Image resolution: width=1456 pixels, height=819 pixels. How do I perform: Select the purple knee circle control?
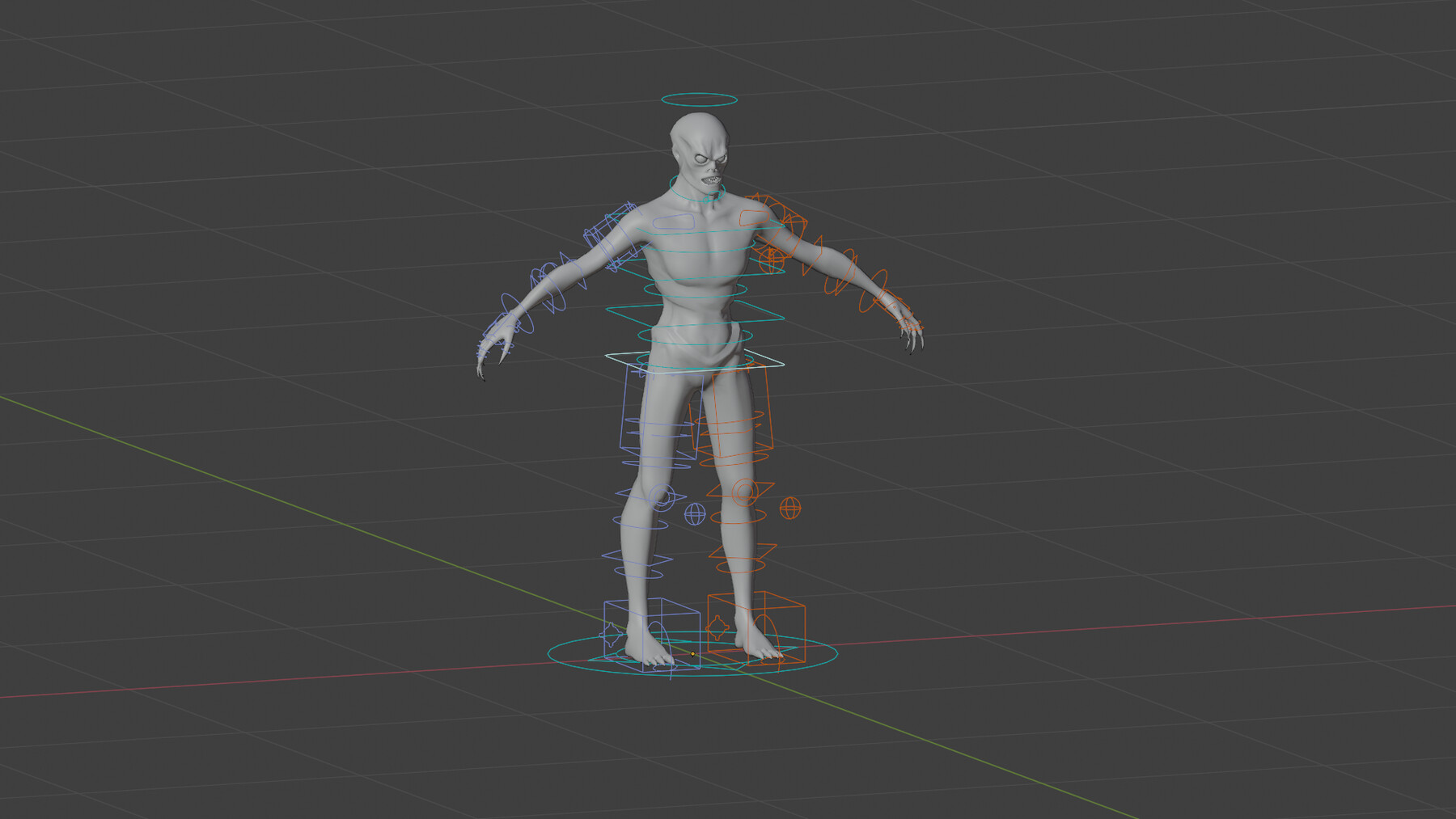pos(662,497)
